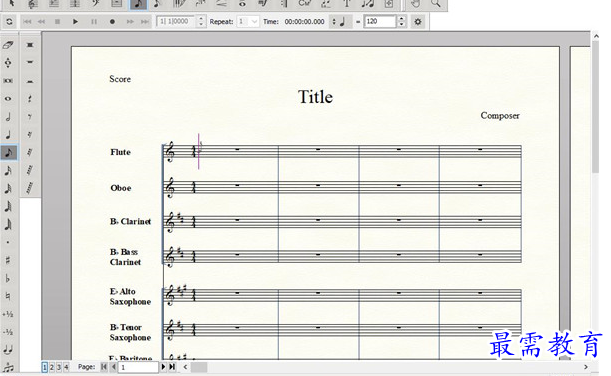611x376 pixels.
Task: Select the Lyrics tool
Action: pos(326,4)
